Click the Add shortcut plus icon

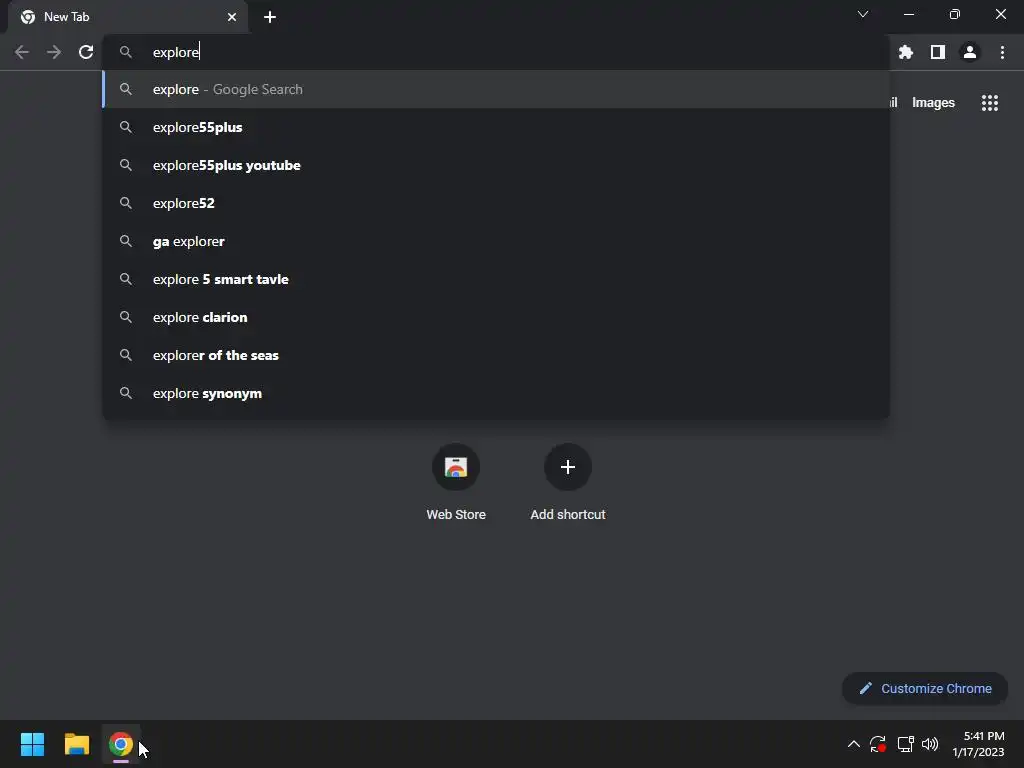568,467
